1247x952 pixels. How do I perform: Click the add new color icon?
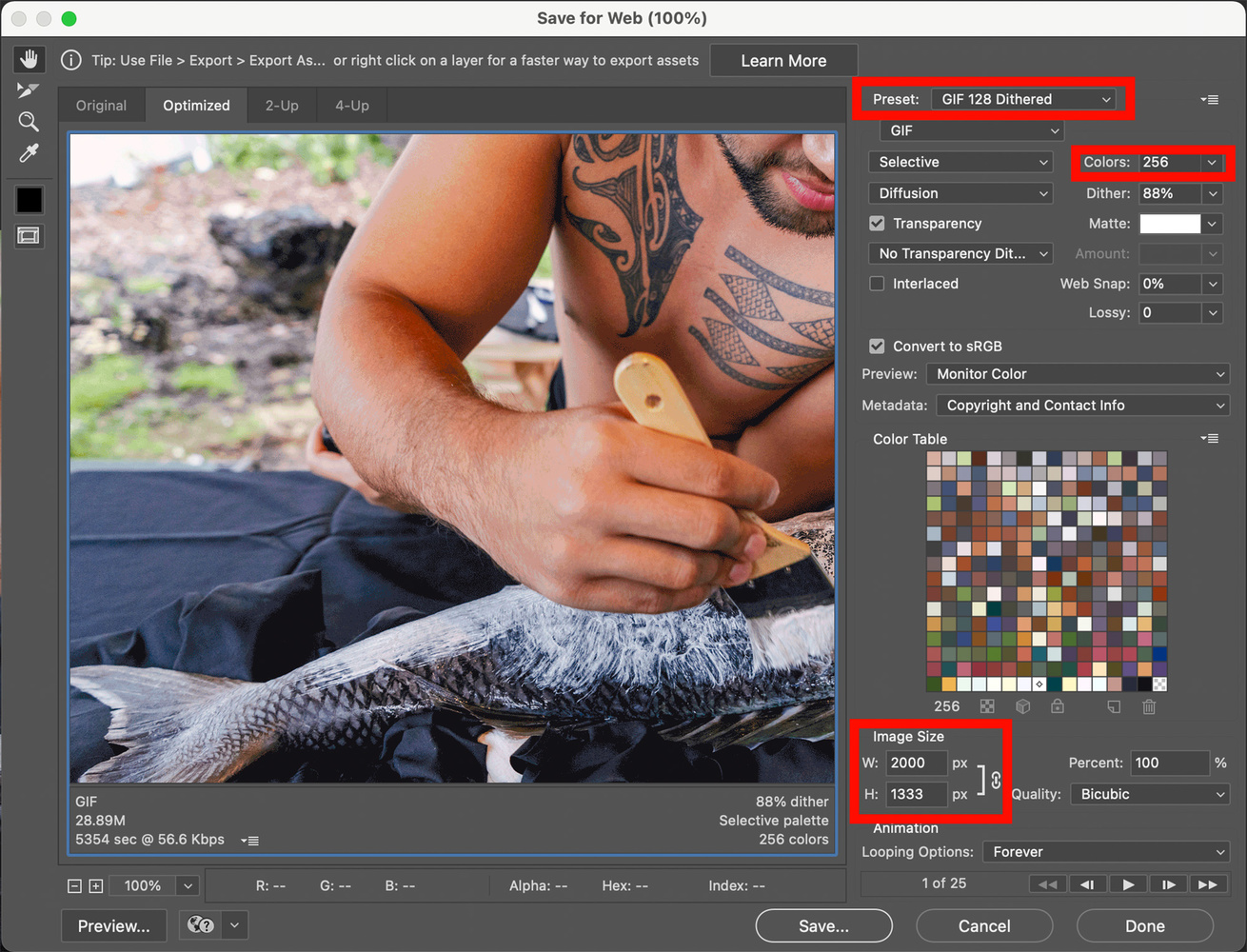pos(1114,706)
